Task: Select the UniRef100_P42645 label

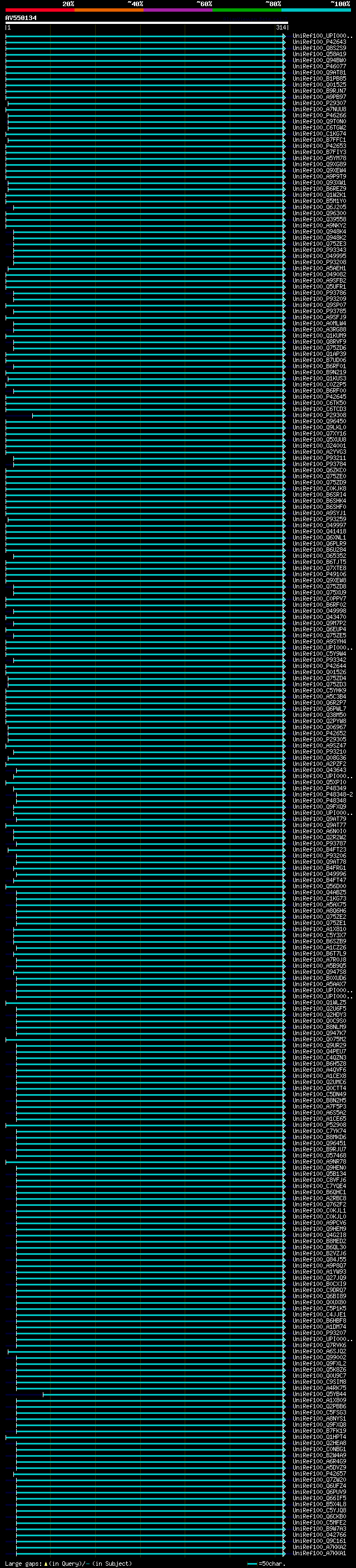Action: (x=319, y=398)
